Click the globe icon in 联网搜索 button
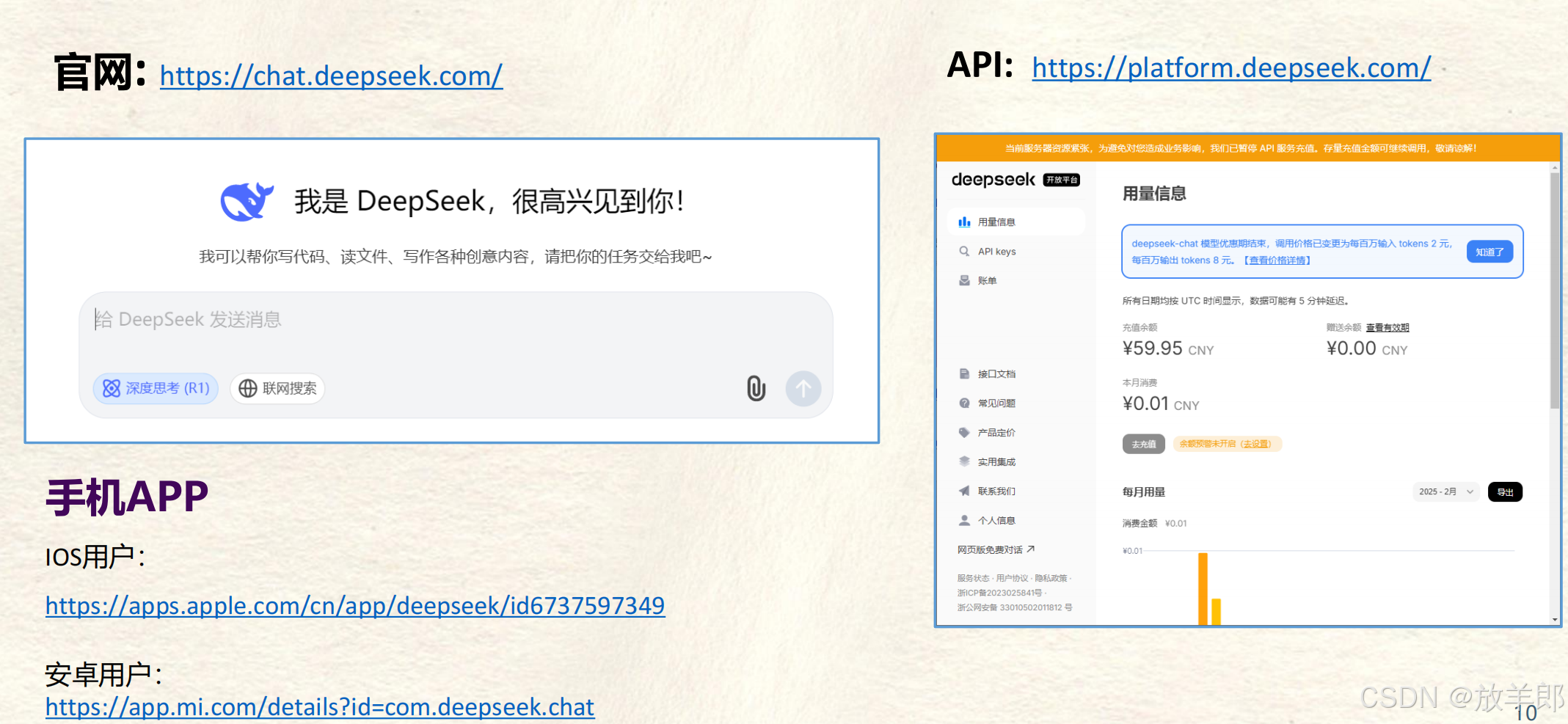 pos(248,388)
